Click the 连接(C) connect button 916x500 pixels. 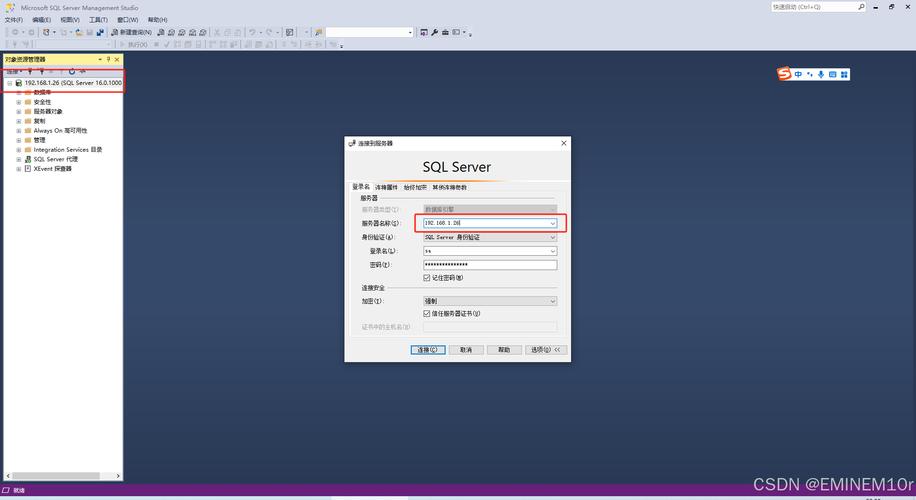point(428,350)
